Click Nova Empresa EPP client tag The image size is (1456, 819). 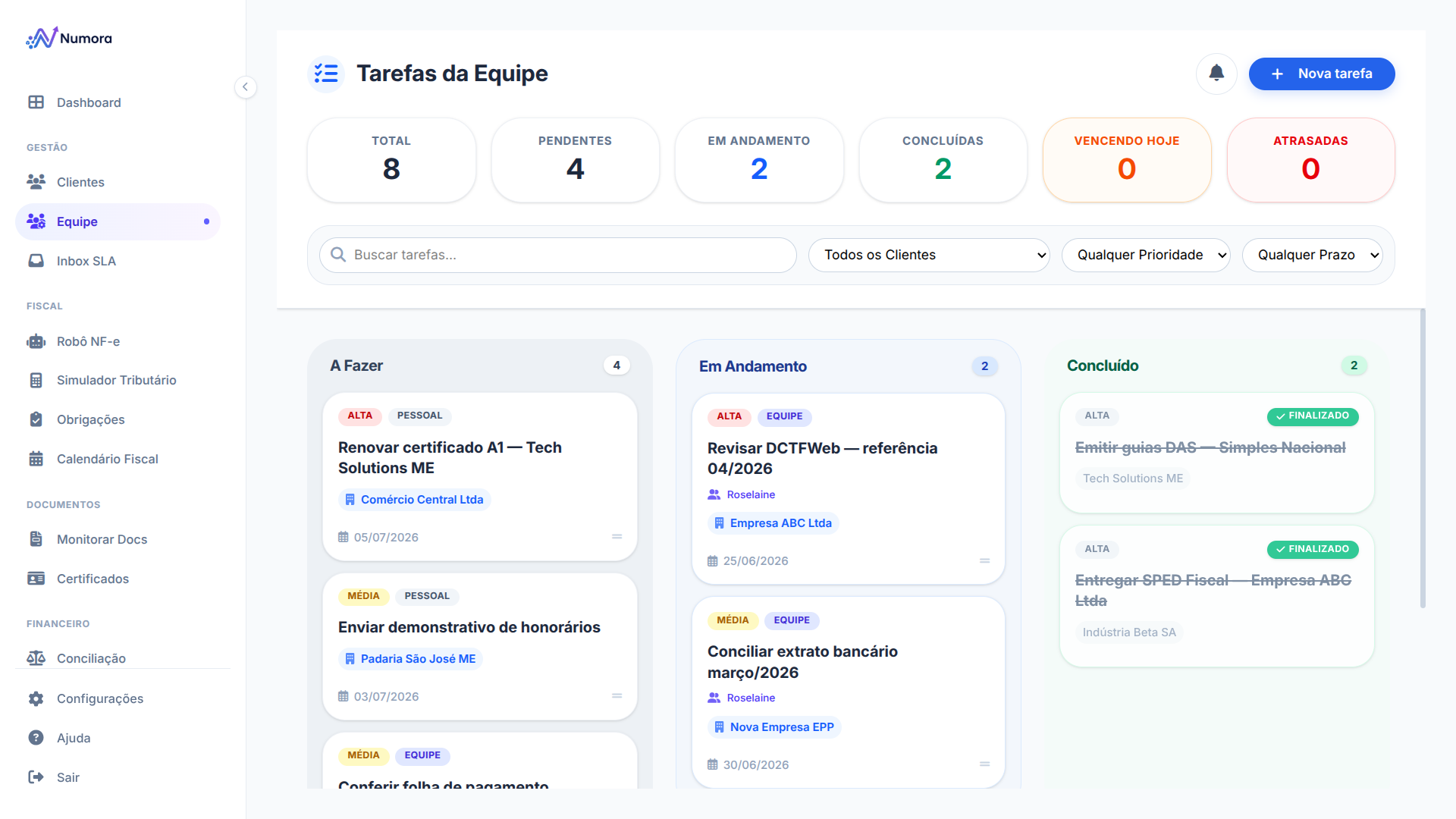pyautogui.click(x=774, y=727)
